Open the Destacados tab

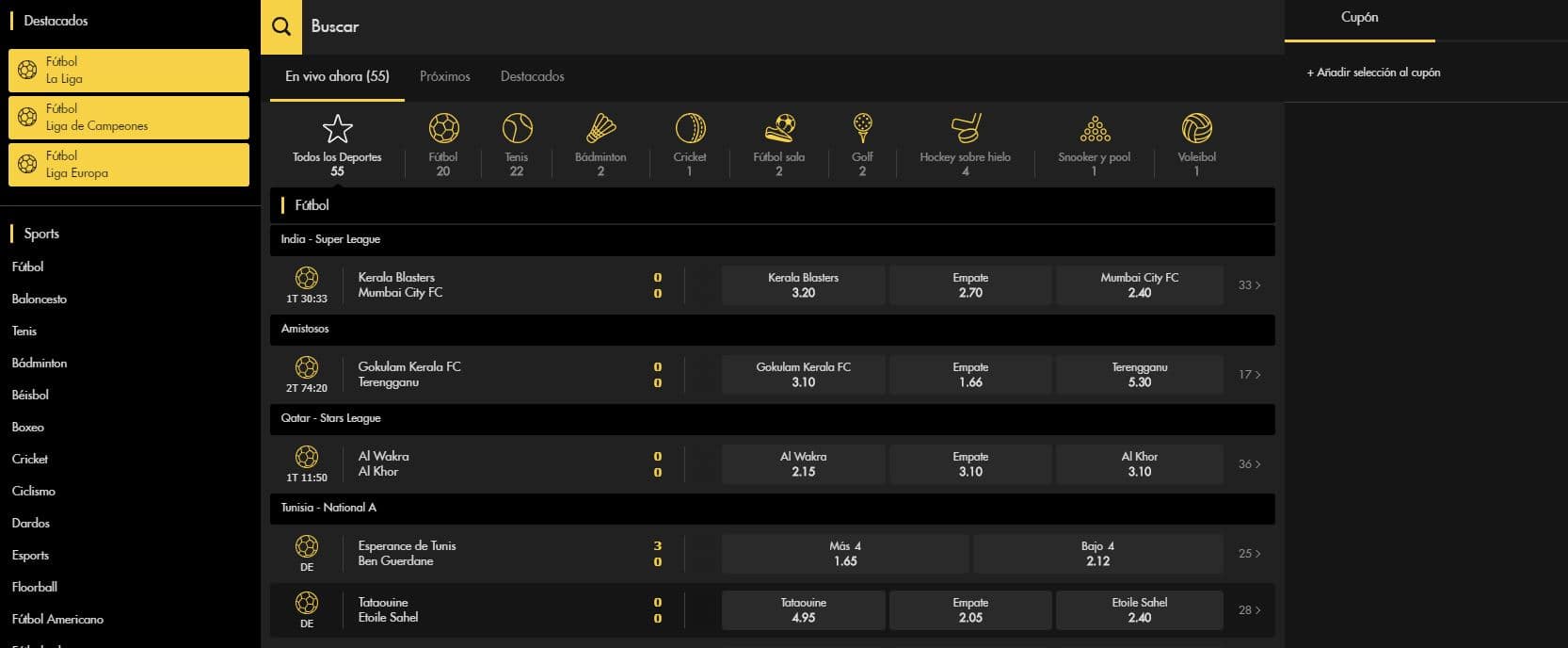[x=532, y=76]
